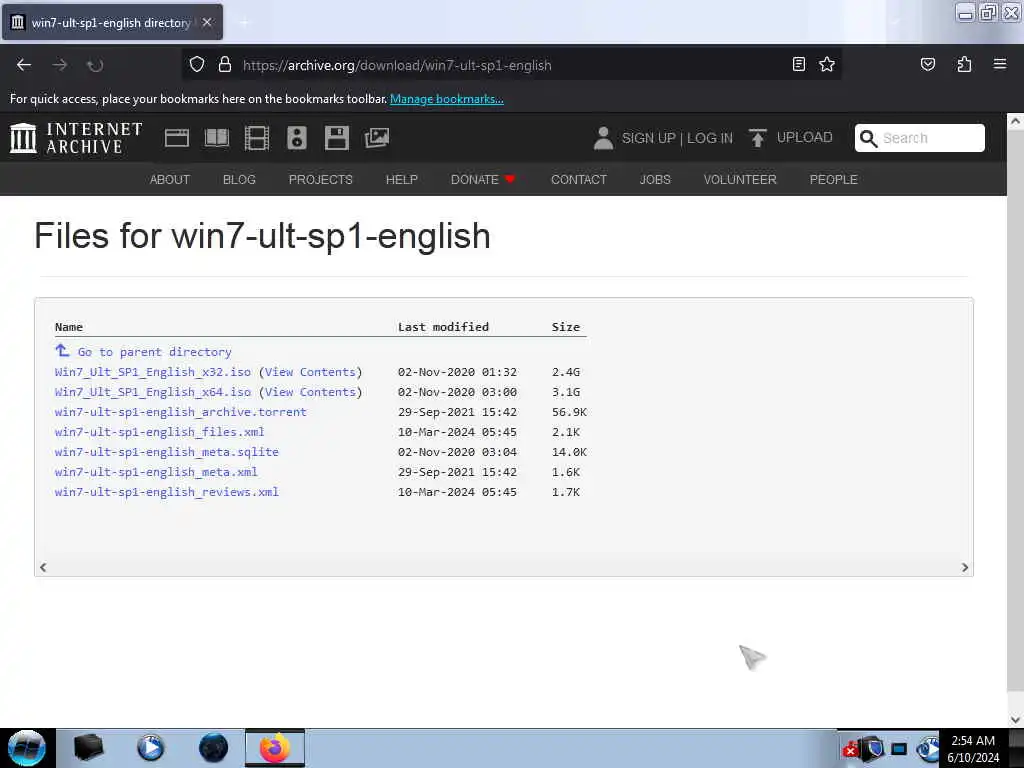Click Manage bookmarks link
This screenshot has width=1024, height=768.
click(x=447, y=99)
